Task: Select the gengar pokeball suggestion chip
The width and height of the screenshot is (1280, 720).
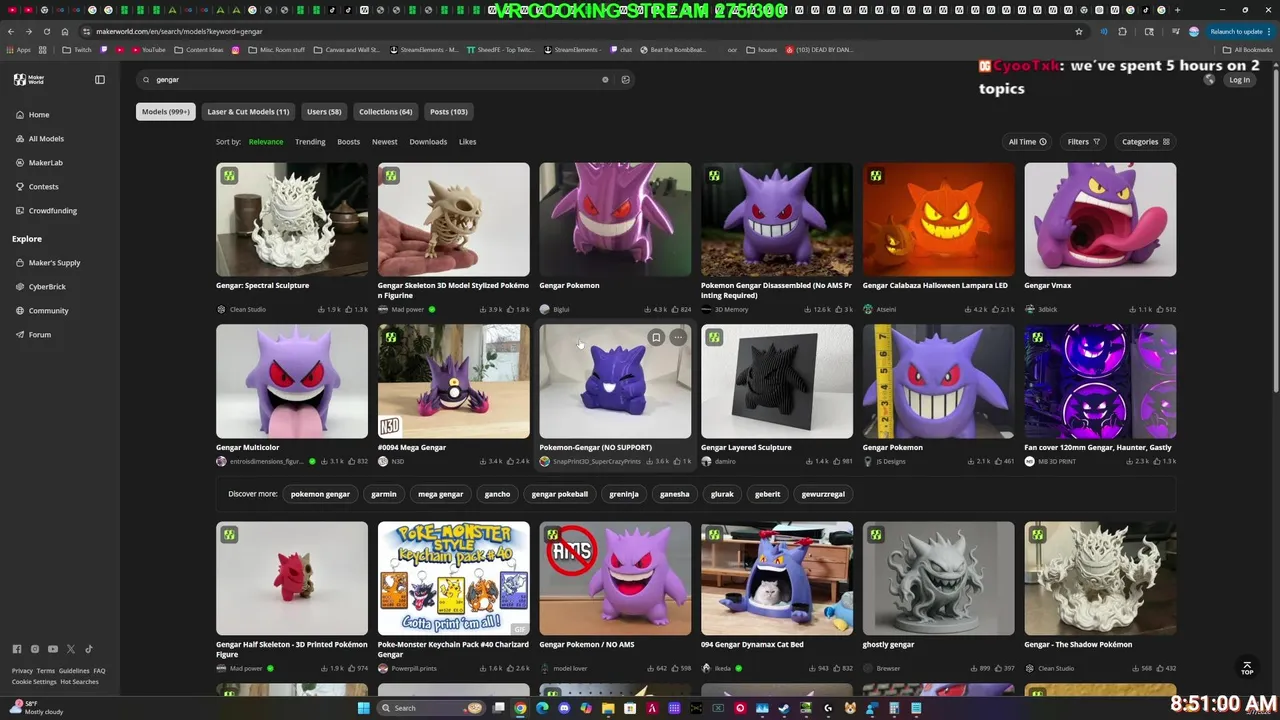Action: click(560, 494)
